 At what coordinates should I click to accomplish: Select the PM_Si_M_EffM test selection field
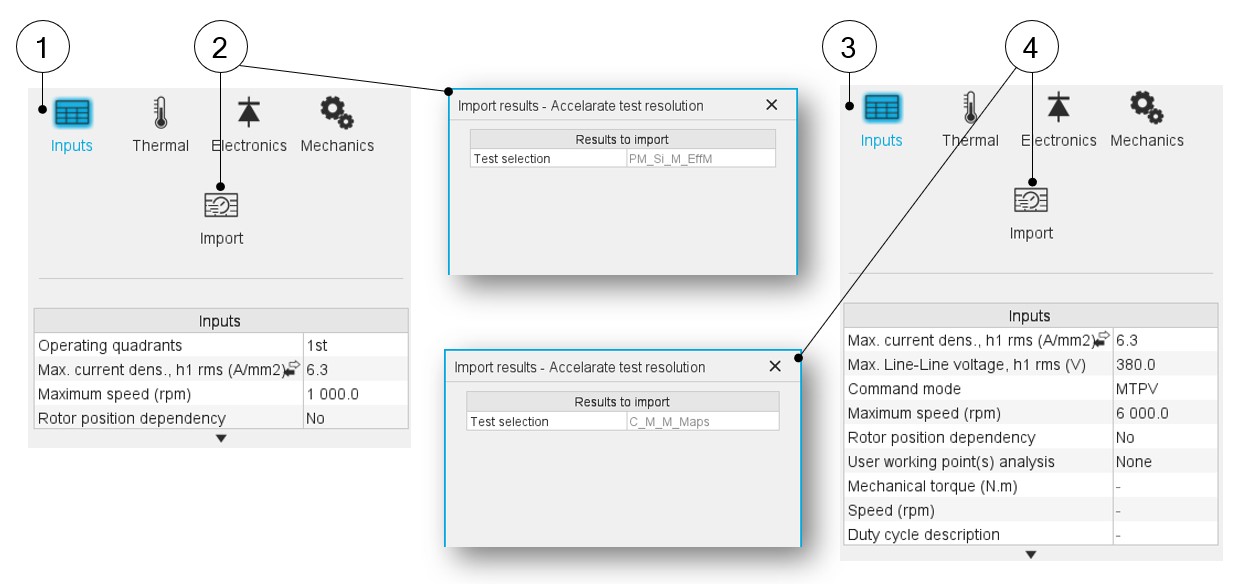(x=699, y=158)
